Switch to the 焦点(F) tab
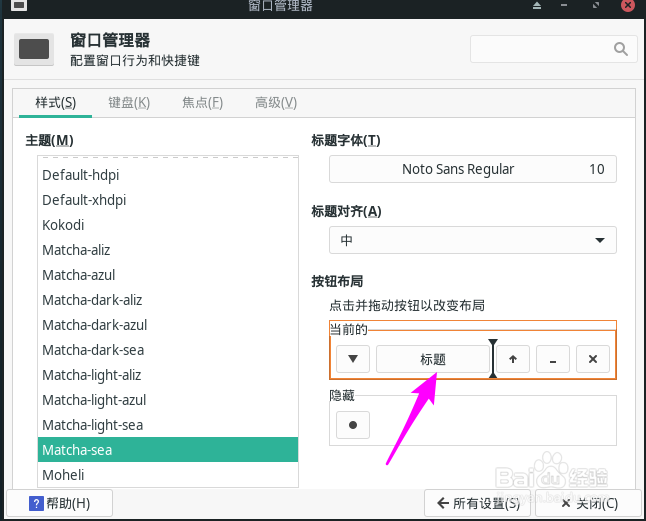Screen dimensions: 646x521 point(202,103)
